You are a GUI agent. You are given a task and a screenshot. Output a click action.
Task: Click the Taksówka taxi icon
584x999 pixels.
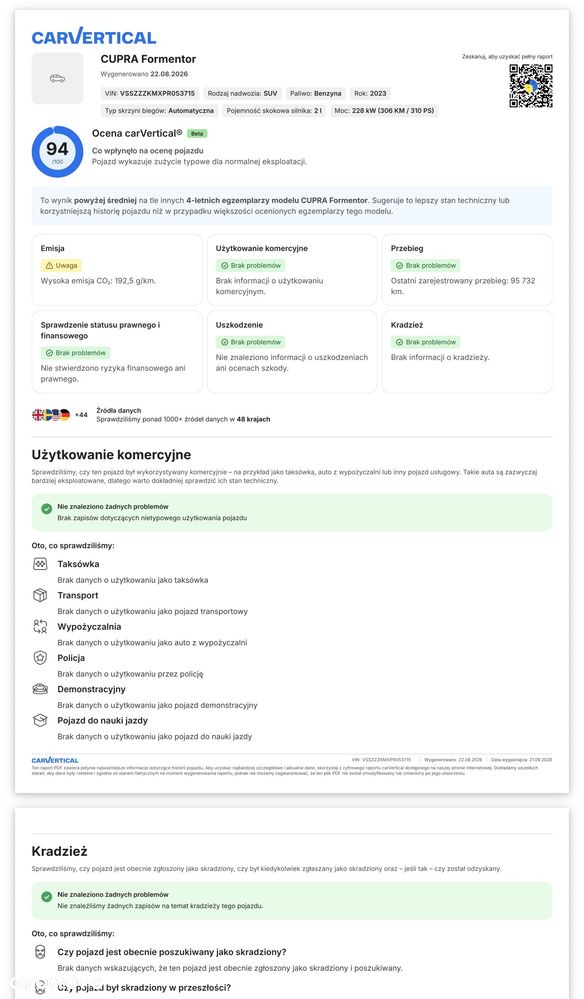click(40, 564)
